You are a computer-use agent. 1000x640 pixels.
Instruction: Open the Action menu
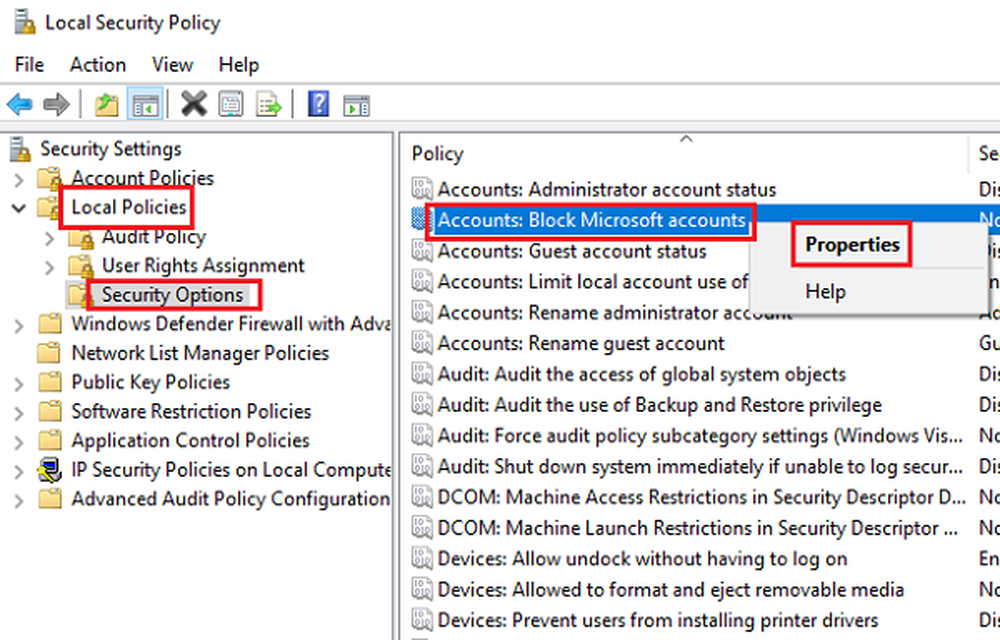(x=98, y=64)
